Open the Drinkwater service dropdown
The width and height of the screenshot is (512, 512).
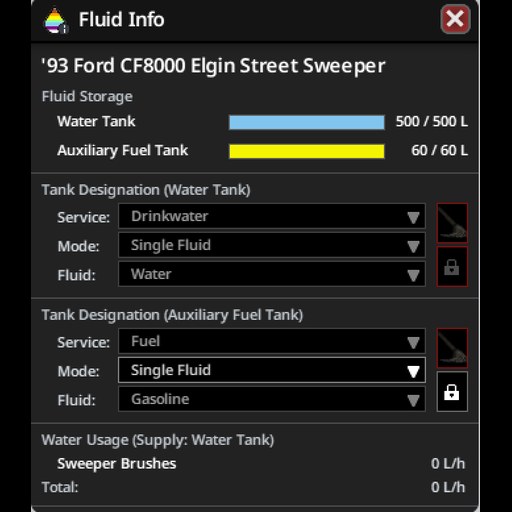(272, 216)
